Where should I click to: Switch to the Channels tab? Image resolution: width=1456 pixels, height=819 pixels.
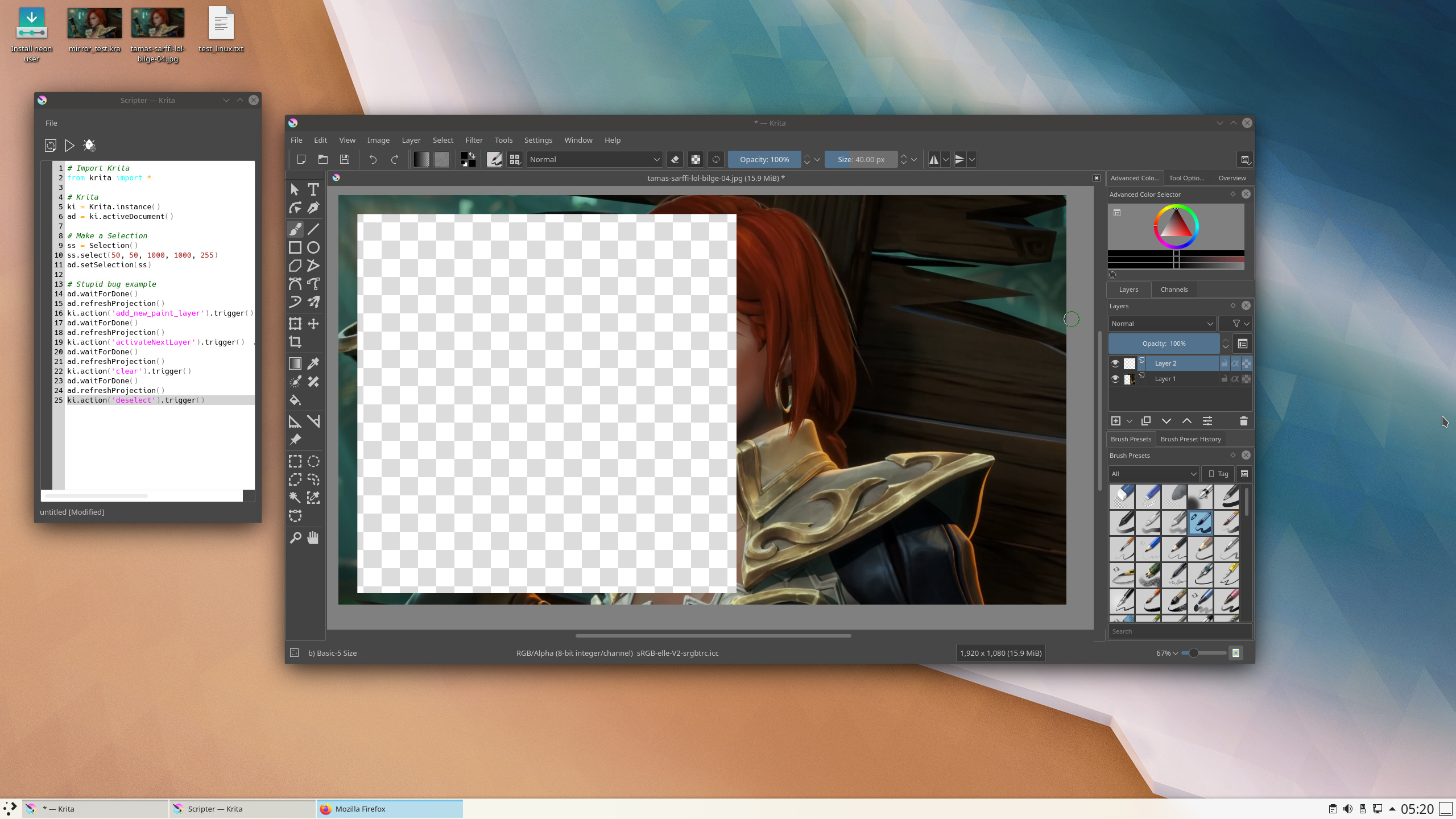[x=1174, y=289]
